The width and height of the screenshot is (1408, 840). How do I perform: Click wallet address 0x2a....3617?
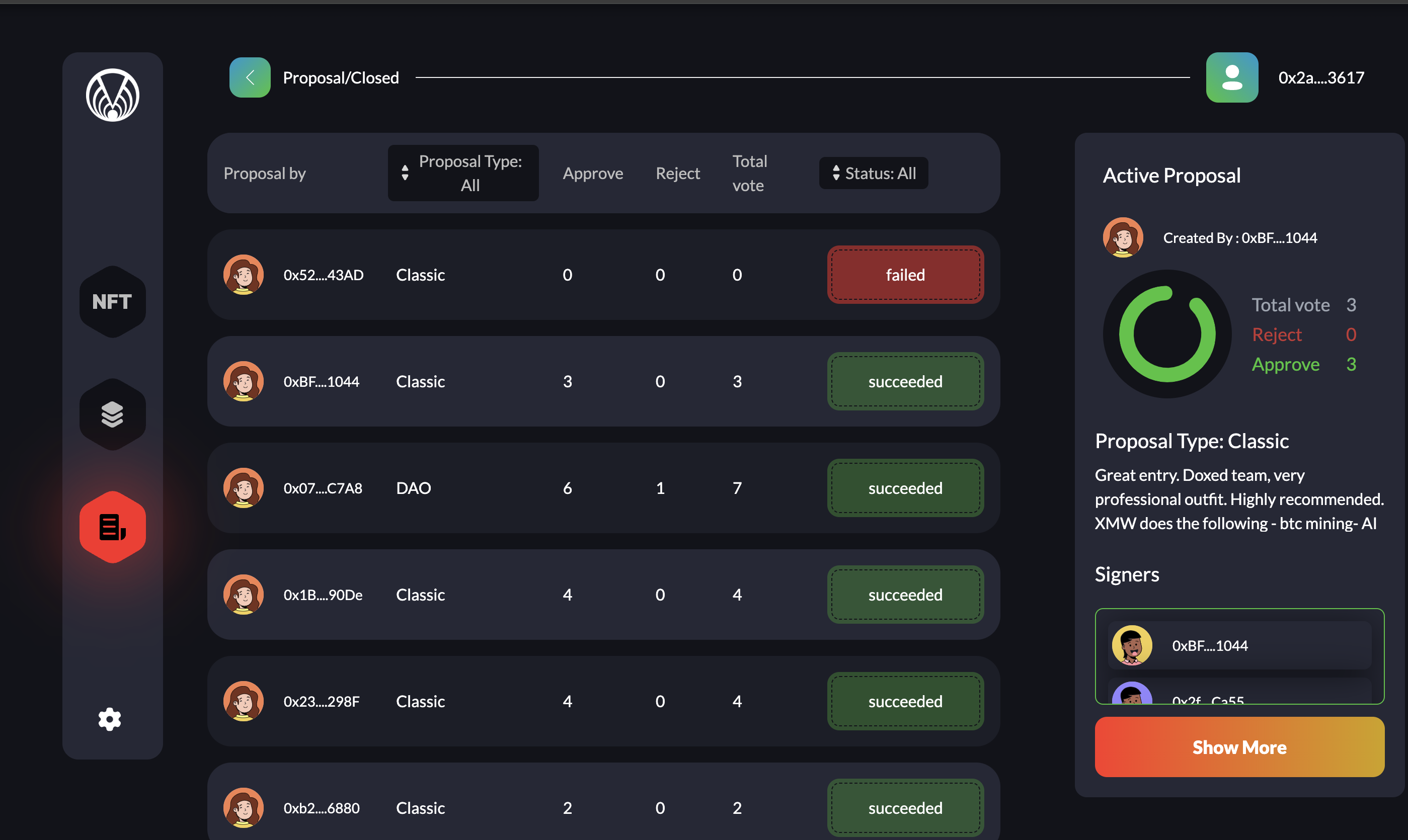pyautogui.click(x=1321, y=77)
